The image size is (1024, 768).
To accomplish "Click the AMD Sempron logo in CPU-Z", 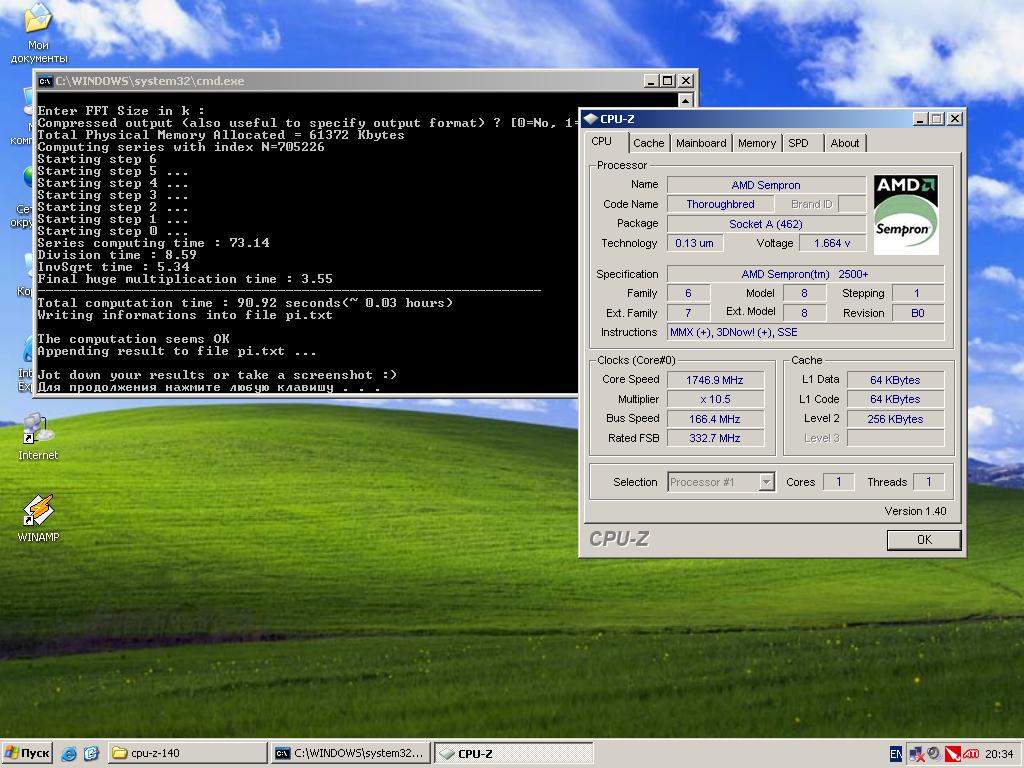I will [x=906, y=214].
